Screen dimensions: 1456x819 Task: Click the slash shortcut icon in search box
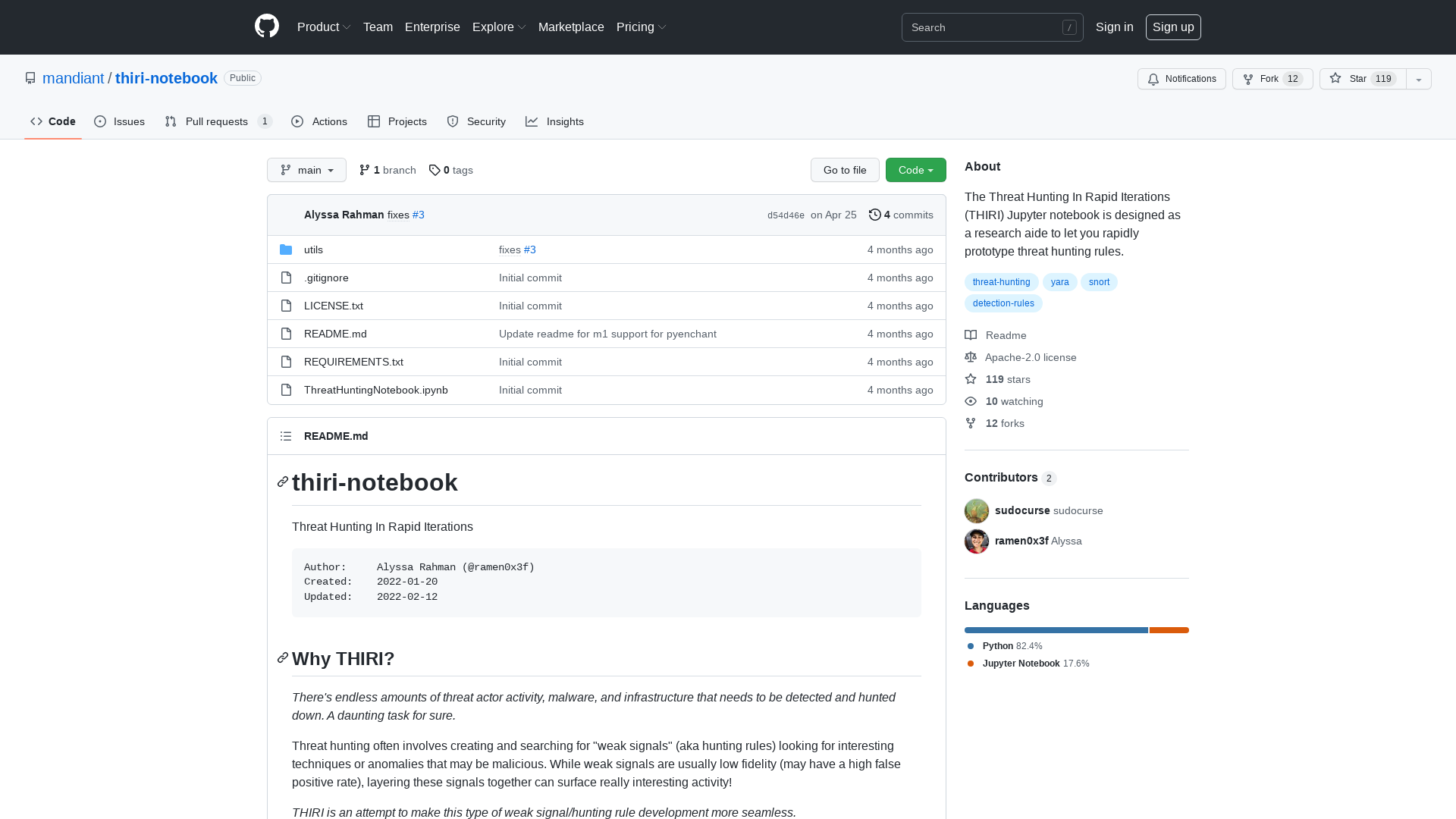click(x=1069, y=27)
